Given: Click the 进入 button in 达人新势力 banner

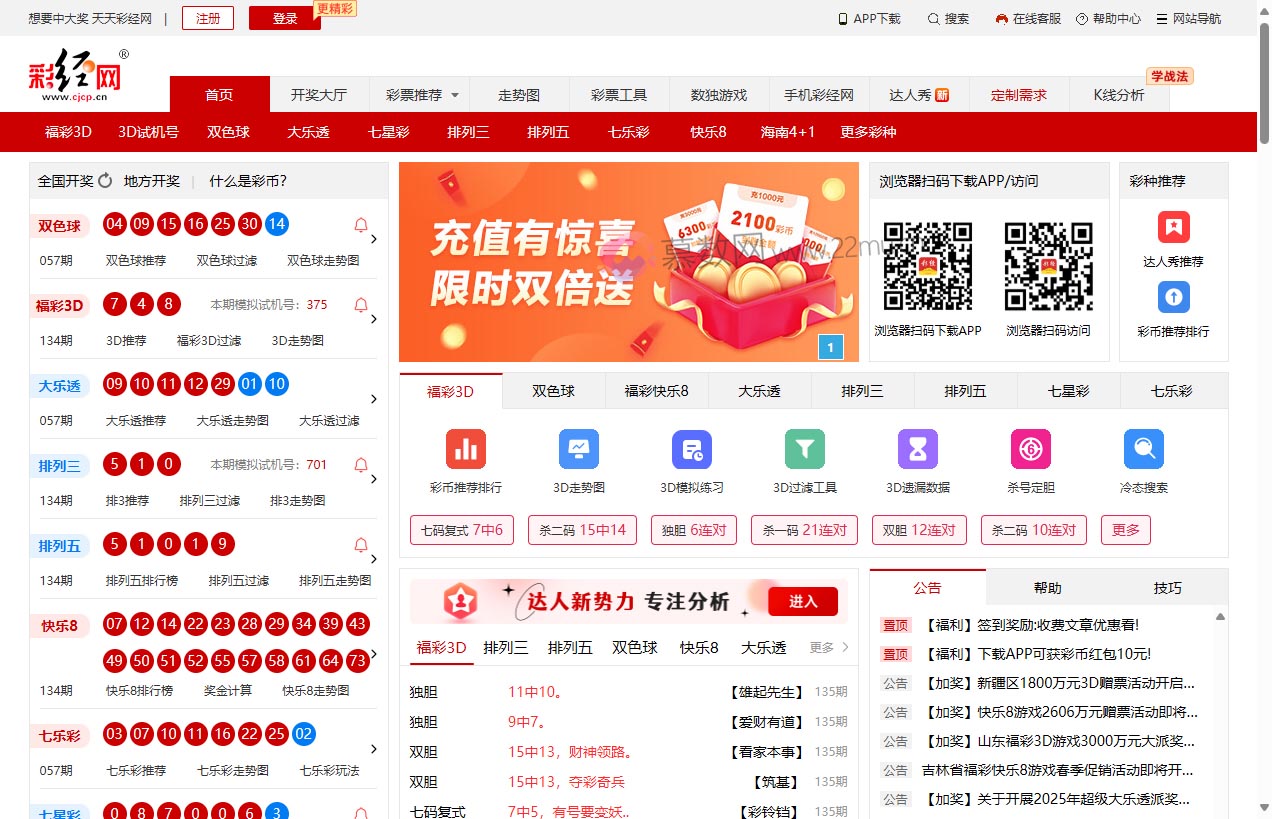Looking at the screenshot, I should point(804,601).
